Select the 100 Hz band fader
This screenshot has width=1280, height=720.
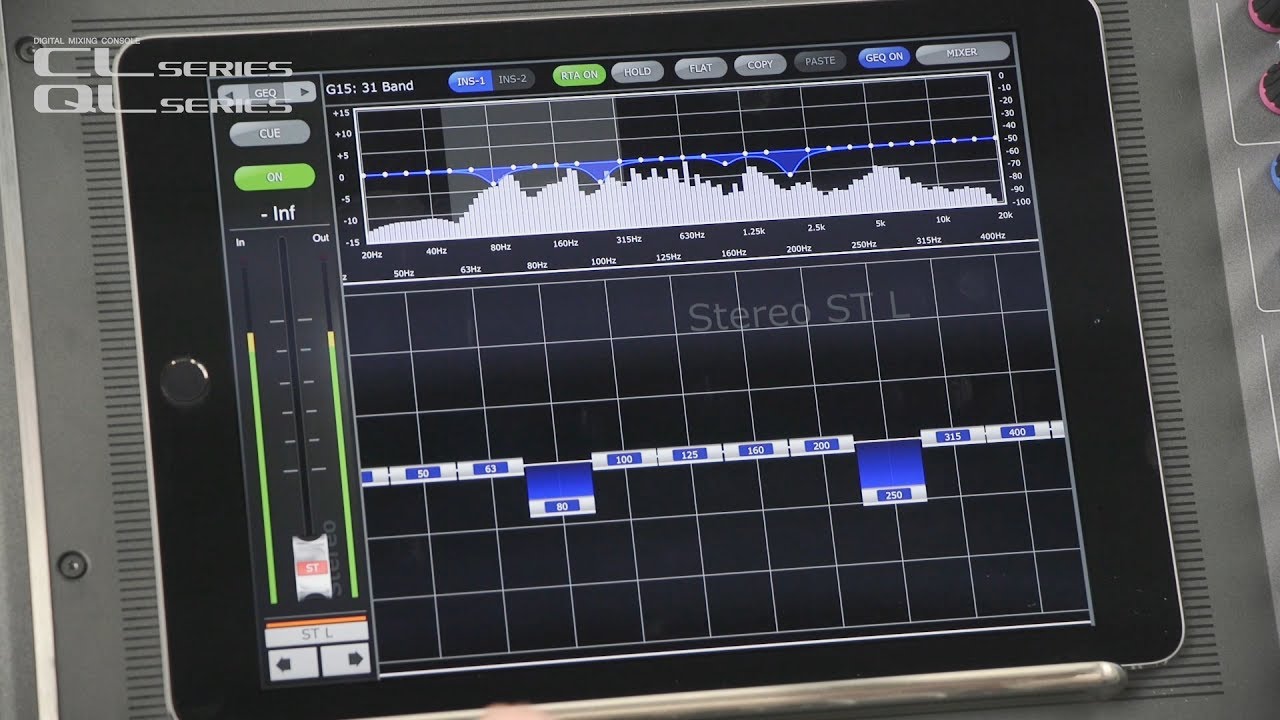point(624,459)
